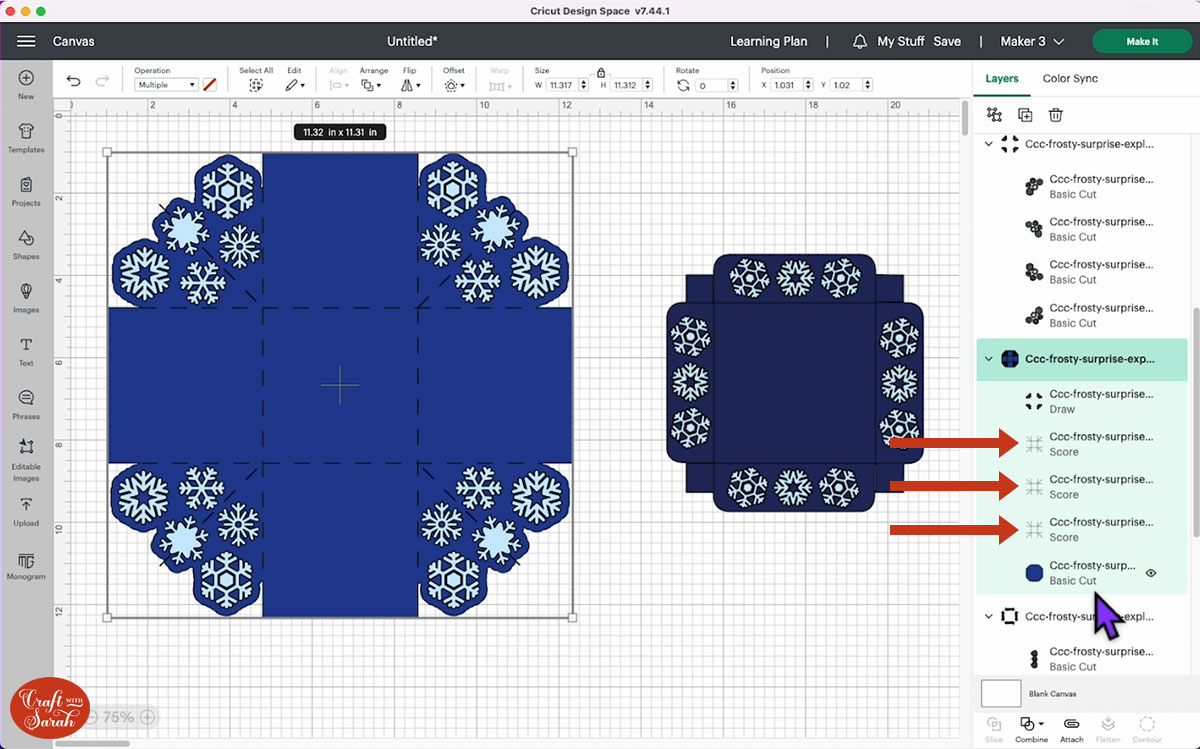This screenshot has width=1200, height=749.
Task: Toggle the size lock aspect ratio
Action: click(x=600, y=73)
